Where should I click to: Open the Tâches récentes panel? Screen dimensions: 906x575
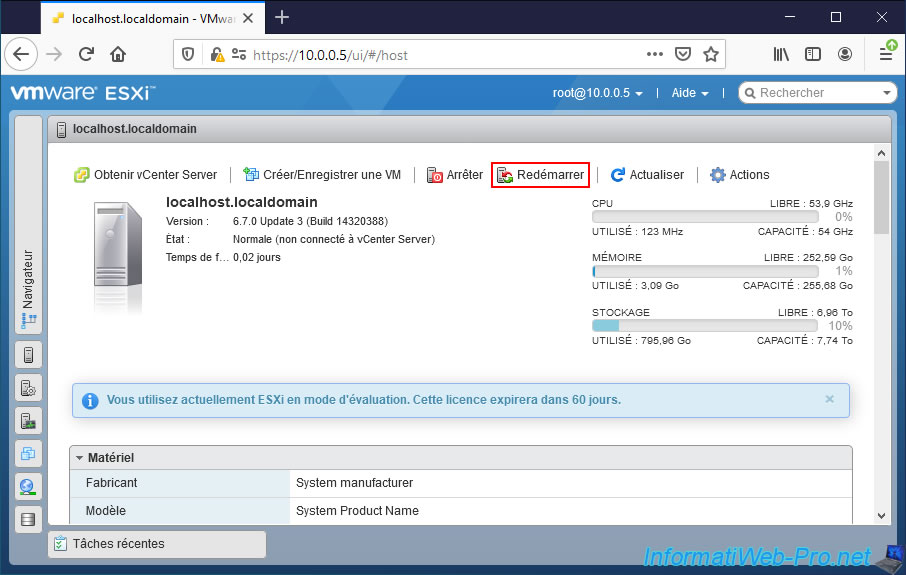[x=157, y=544]
